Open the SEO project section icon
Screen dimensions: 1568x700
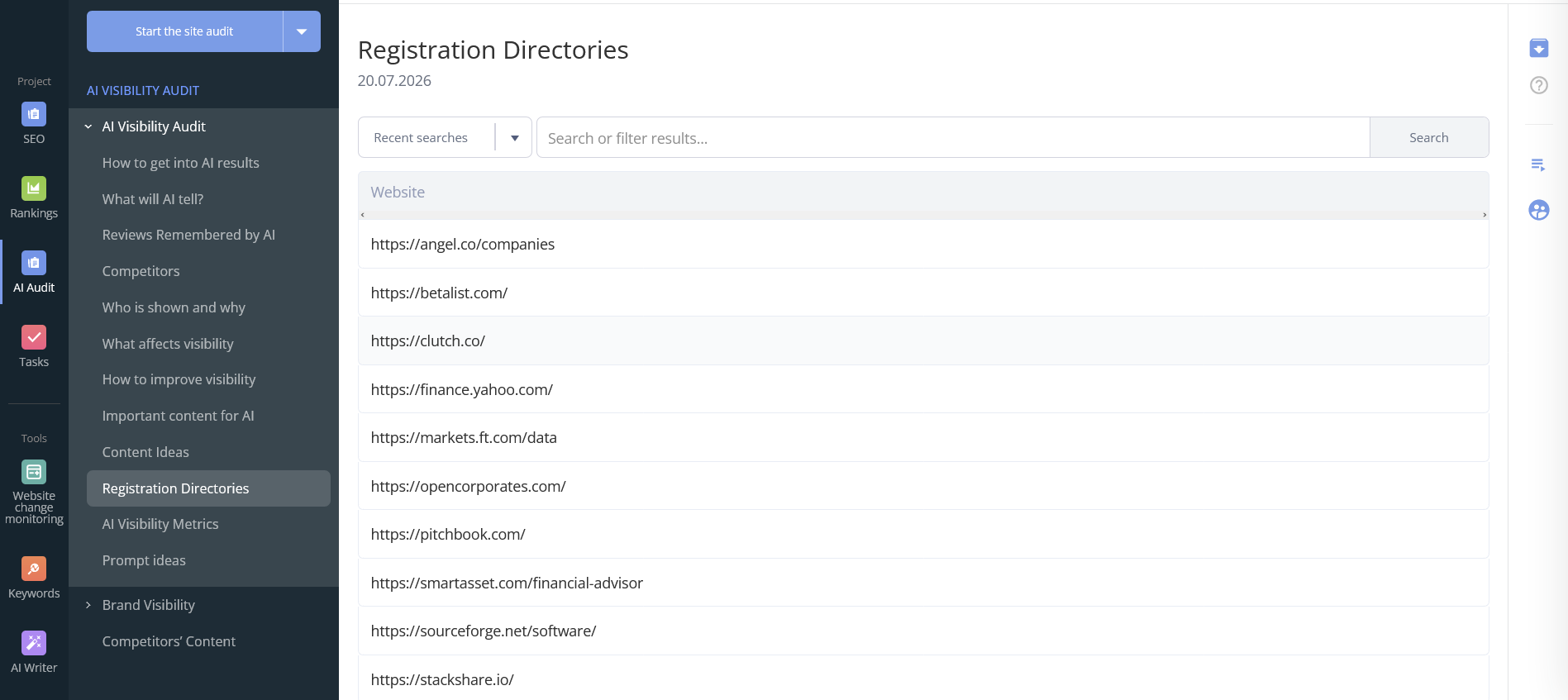pyautogui.click(x=34, y=114)
